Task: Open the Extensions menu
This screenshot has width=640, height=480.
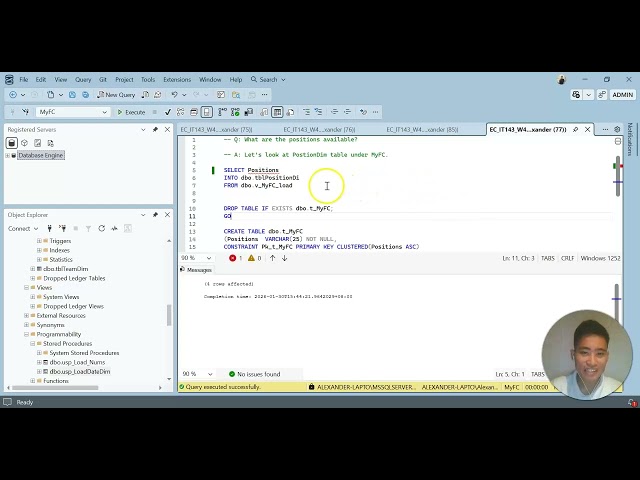Action: tap(177, 80)
